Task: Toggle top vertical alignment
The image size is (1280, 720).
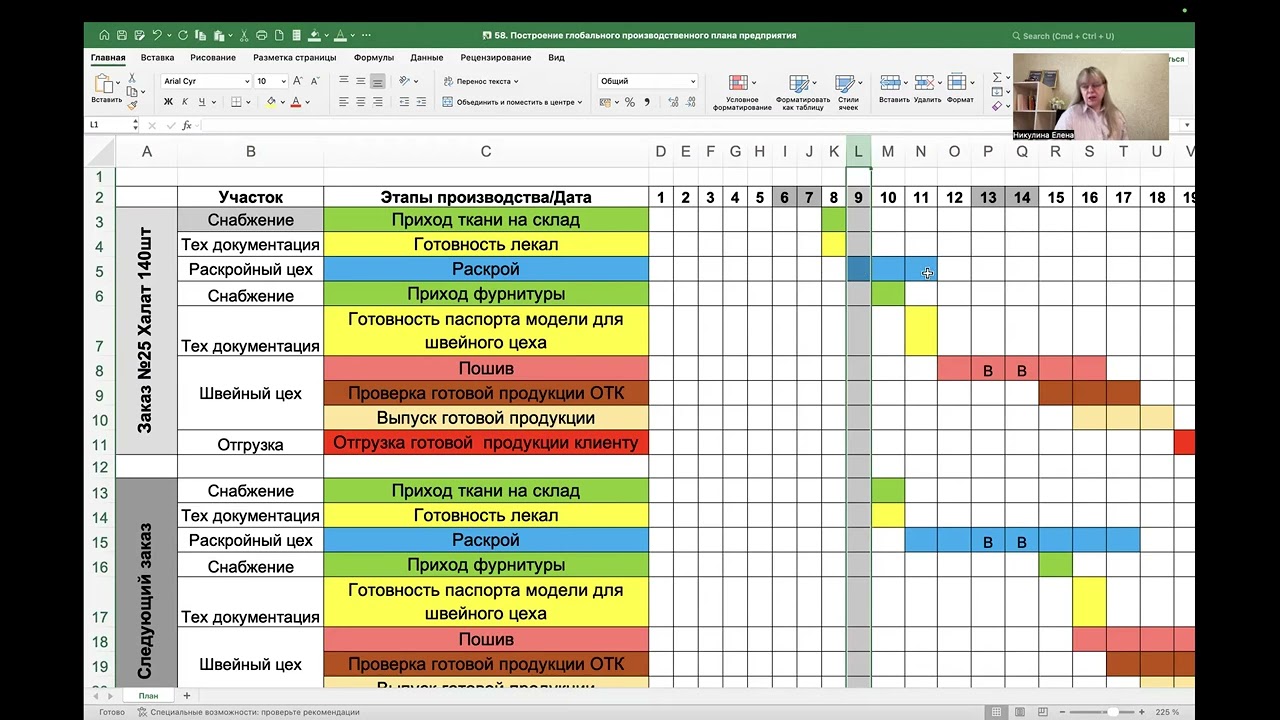Action: coord(344,81)
